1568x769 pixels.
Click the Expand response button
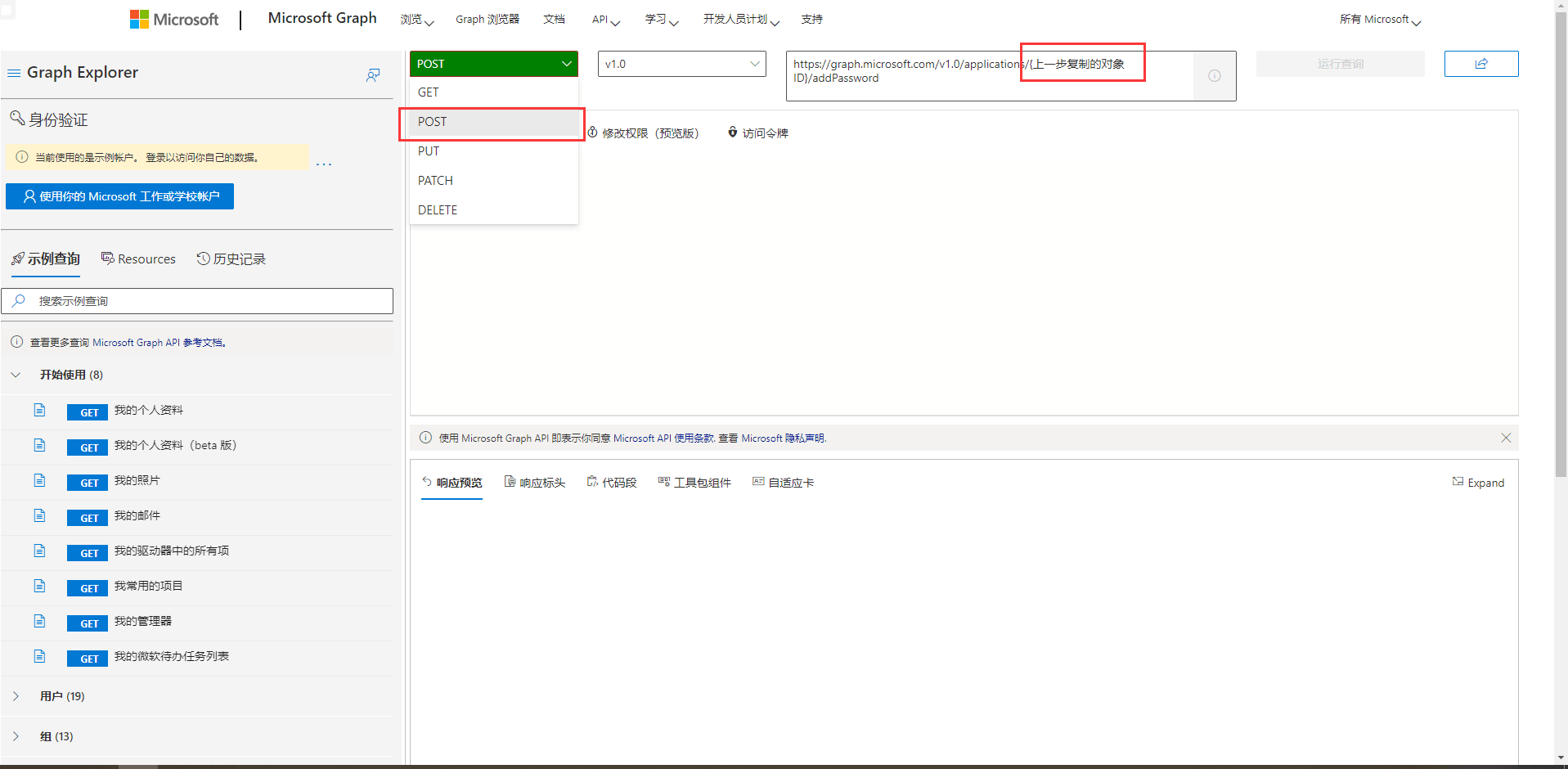tap(1478, 483)
